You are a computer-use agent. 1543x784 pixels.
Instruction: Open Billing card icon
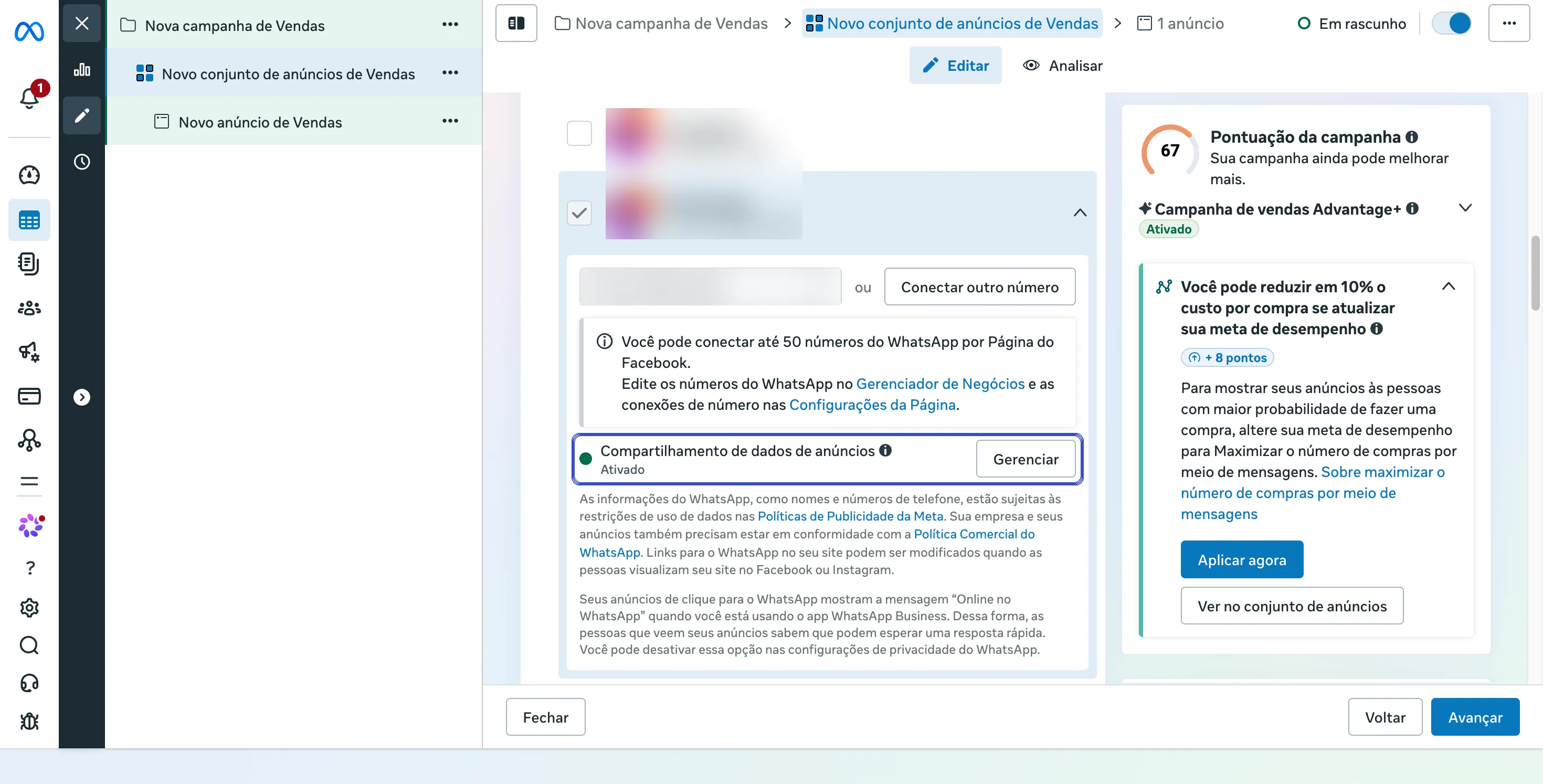click(29, 396)
